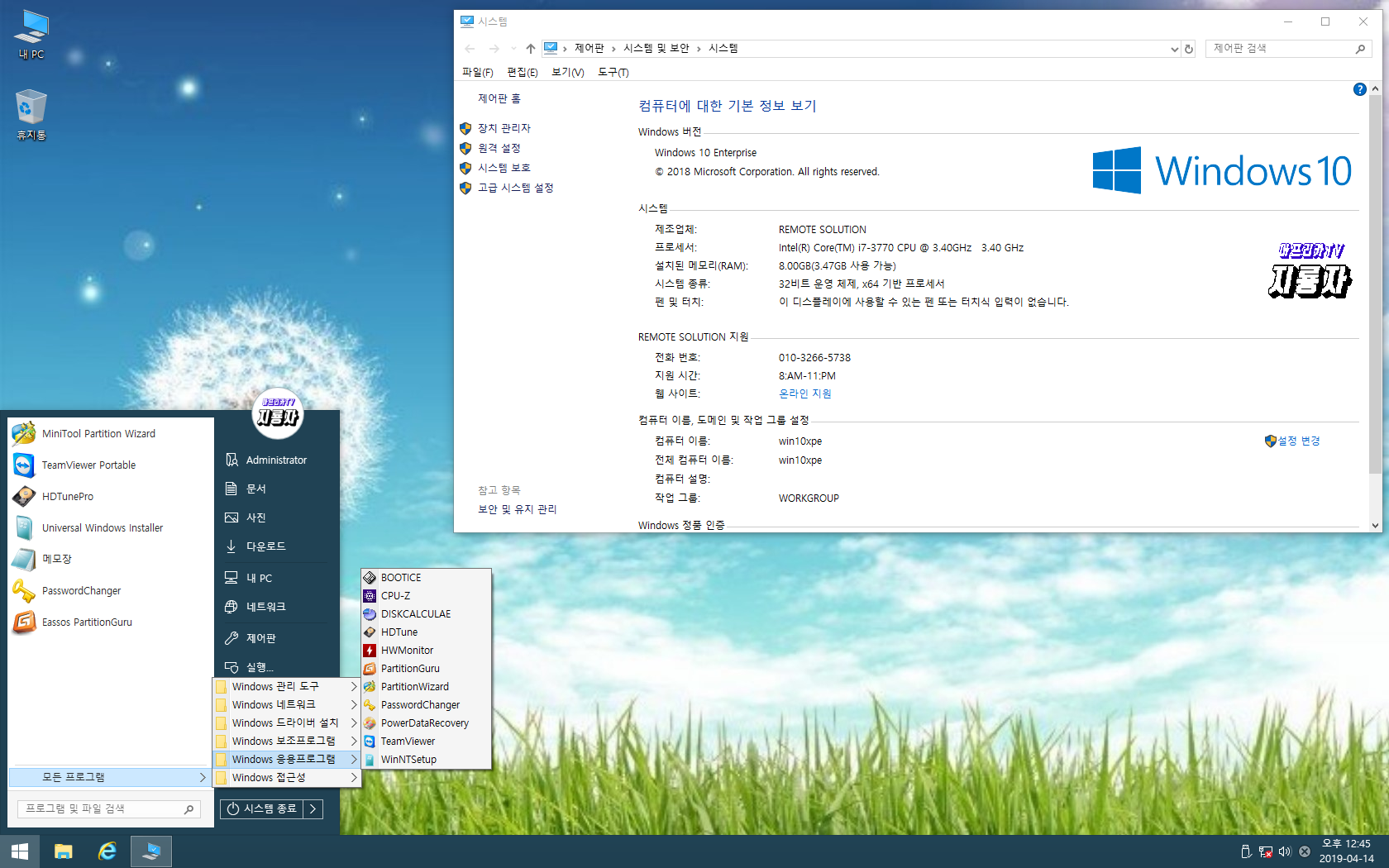Launch HDTune from the application submenu
1389x868 pixels.
coord(426,632)
